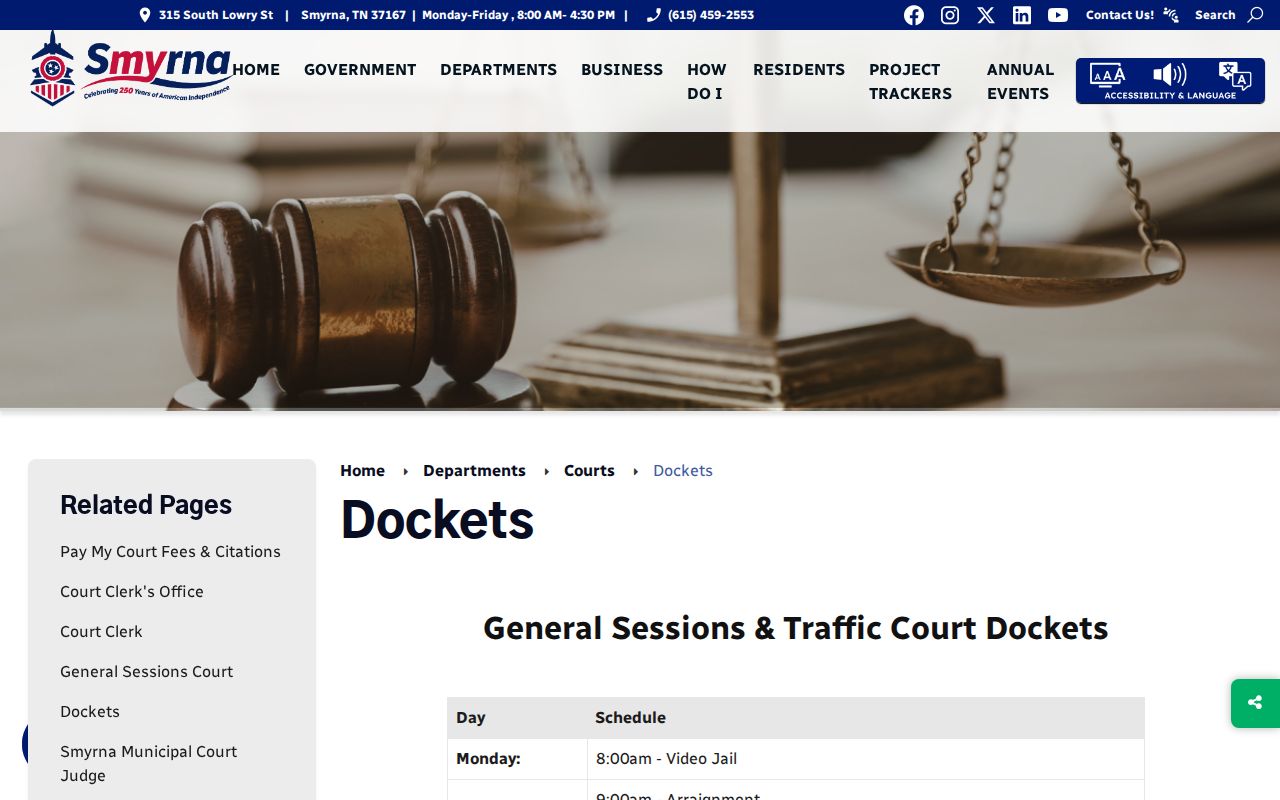Screen dimensions: 1280x800
Task: Open the LinkedIn icon link
Action: coord(1022,15)
